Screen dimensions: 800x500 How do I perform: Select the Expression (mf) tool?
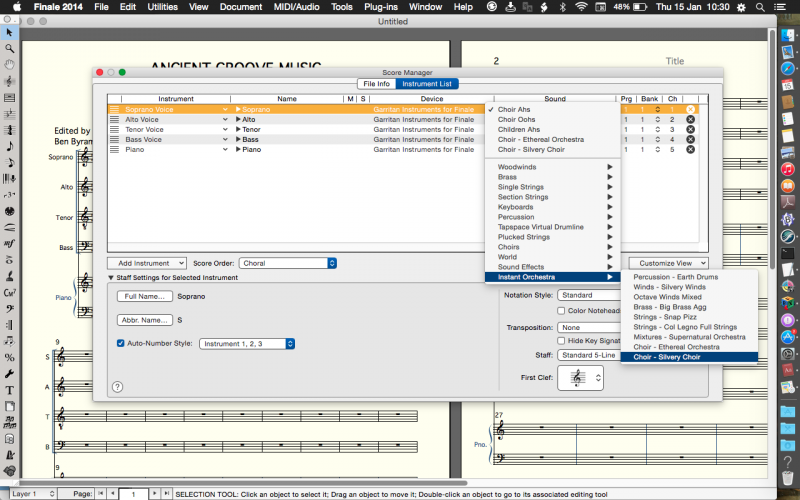point(9,243)
